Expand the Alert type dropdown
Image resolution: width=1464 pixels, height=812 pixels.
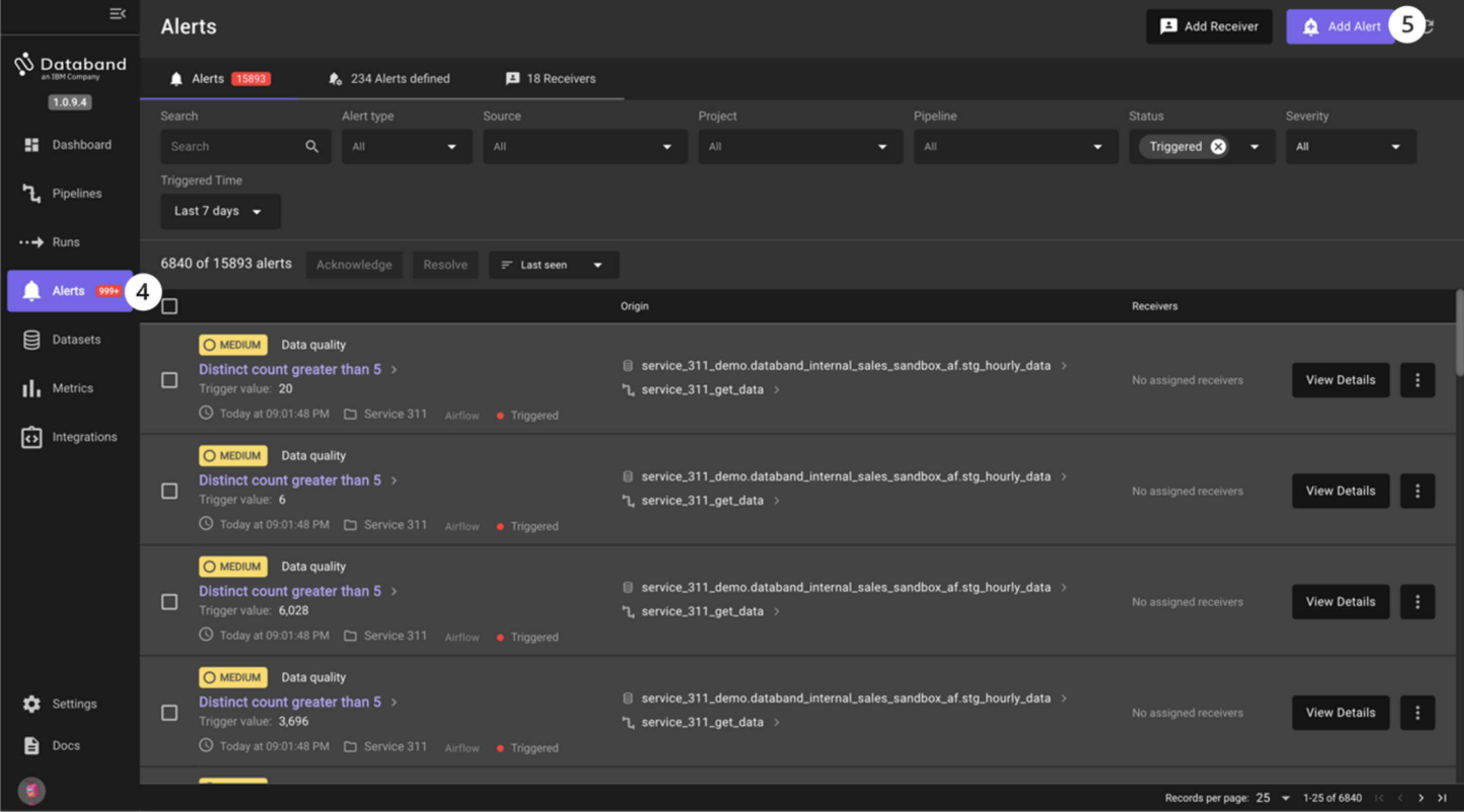click(406, 147)
